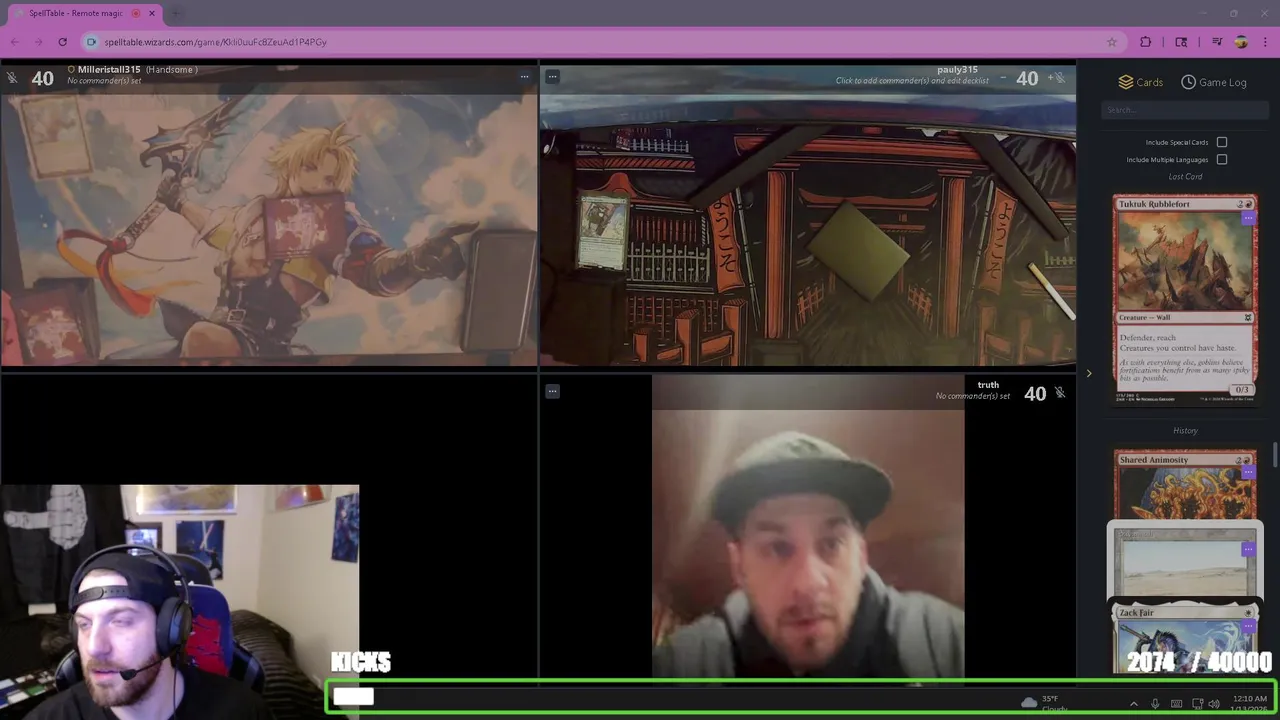1280x720 pixels.
Task: Toggle muted microphone icon for pauly315
Action: (x=1060, y=77)
